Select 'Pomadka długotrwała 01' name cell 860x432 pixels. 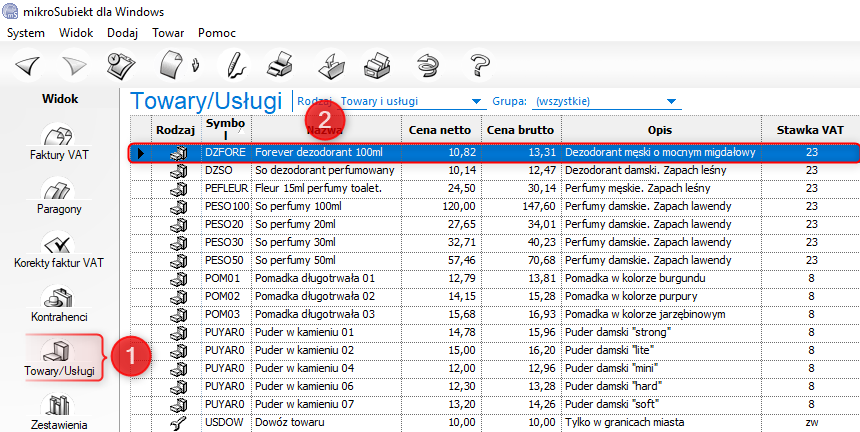[326, 278]
